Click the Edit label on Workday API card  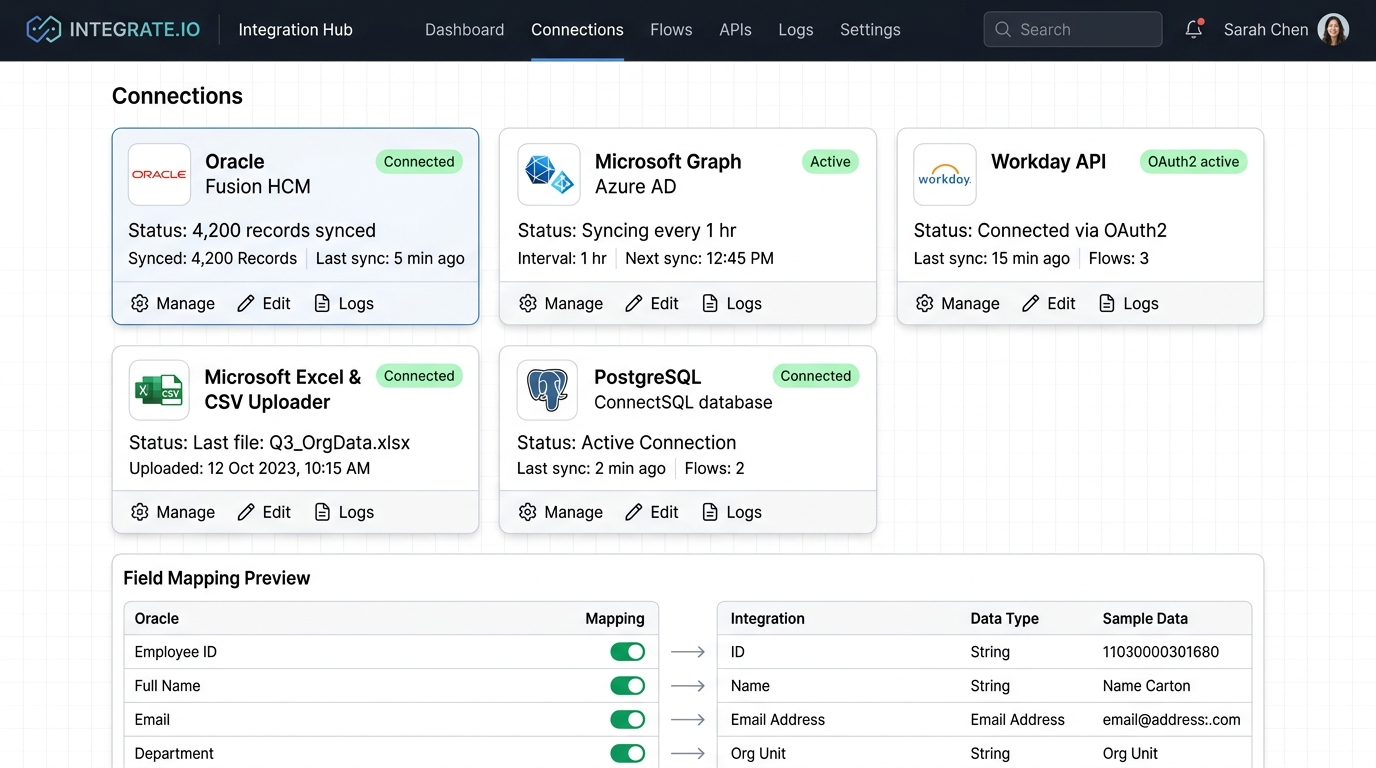pyautogui.click(x=1061, y=303)
